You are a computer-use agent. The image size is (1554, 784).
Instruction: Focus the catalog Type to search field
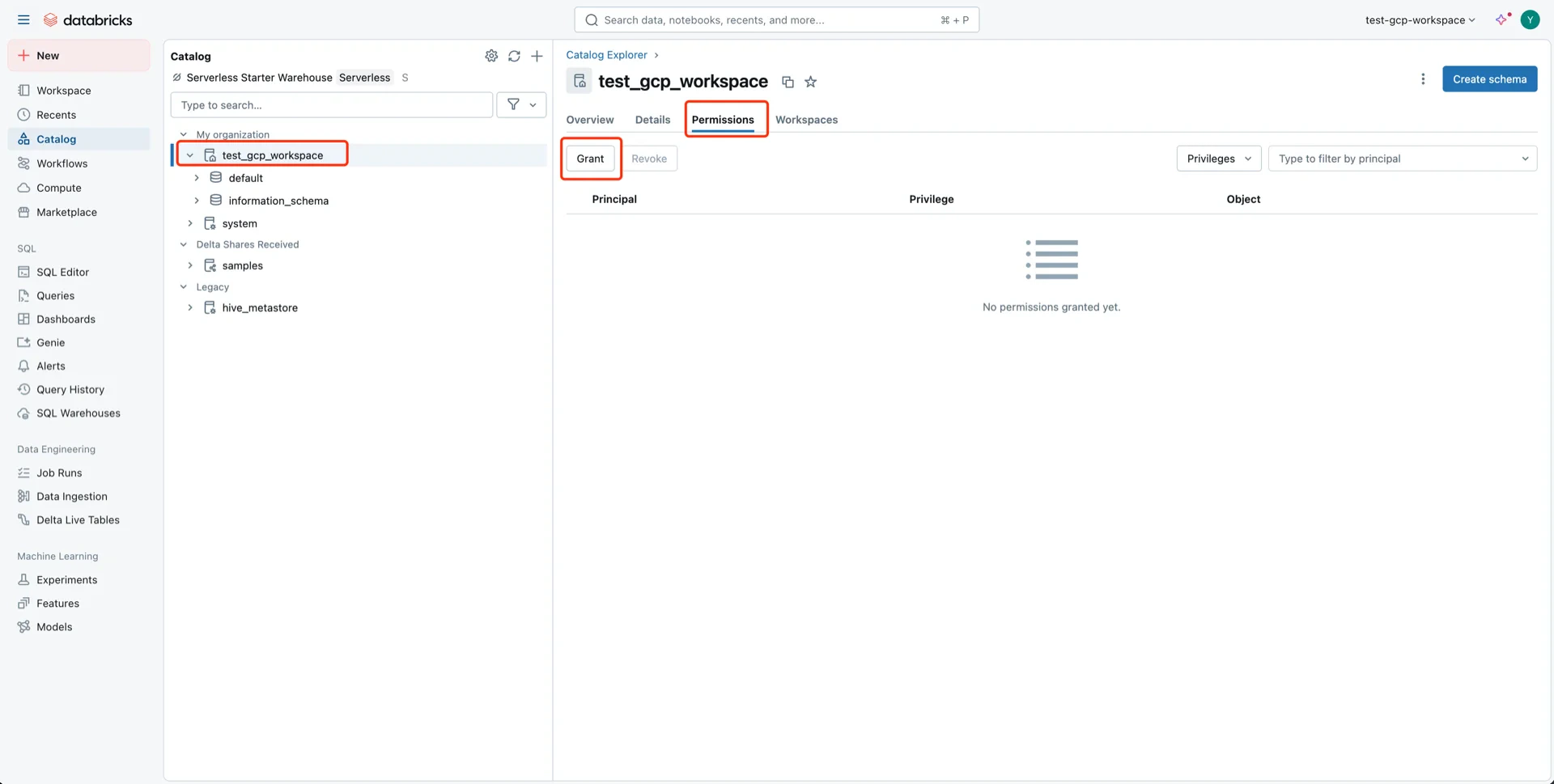coord(331,104)
